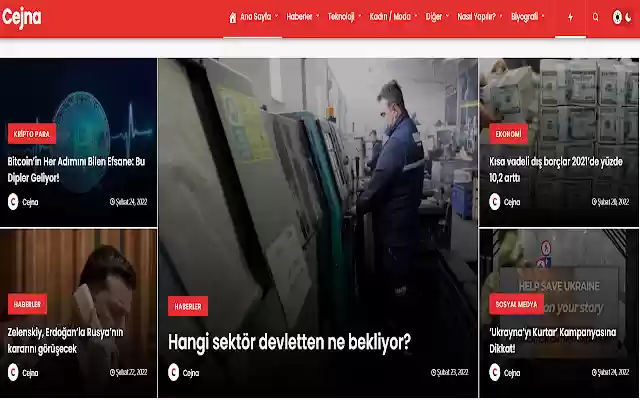Click Cejna author avatar on Kısa vadeli article

(495, 202)
